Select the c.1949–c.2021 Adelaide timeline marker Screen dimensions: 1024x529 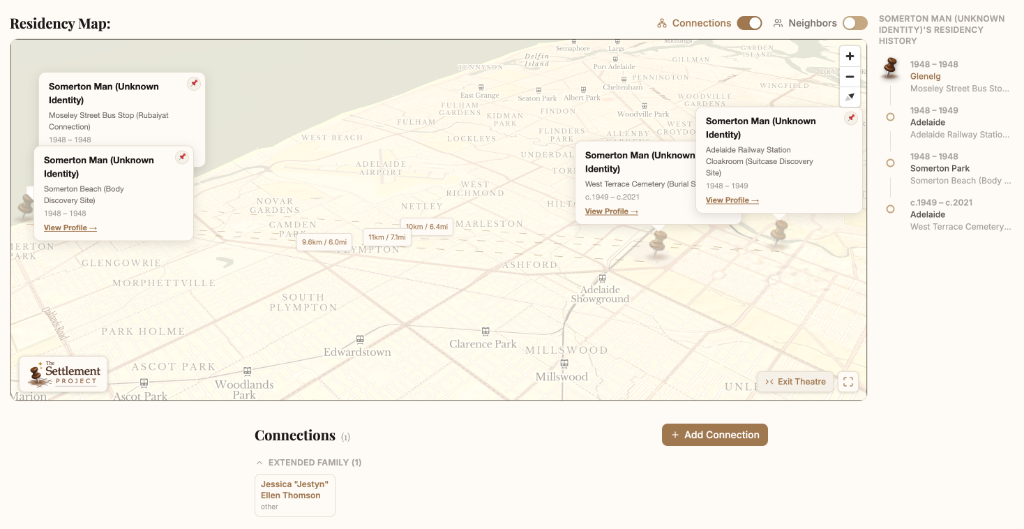(x=890, y=209)
